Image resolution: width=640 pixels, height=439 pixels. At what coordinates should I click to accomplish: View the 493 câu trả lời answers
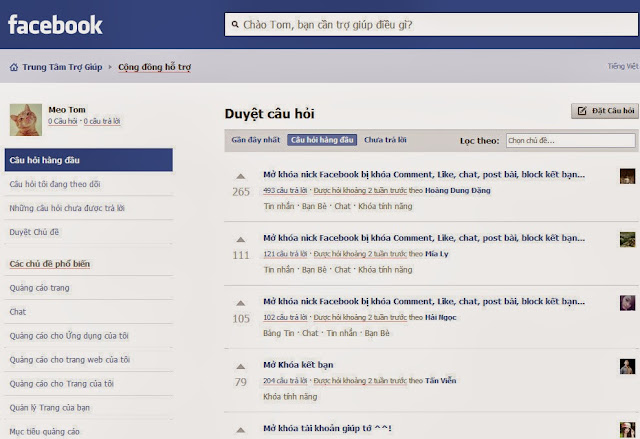[285, 191]
